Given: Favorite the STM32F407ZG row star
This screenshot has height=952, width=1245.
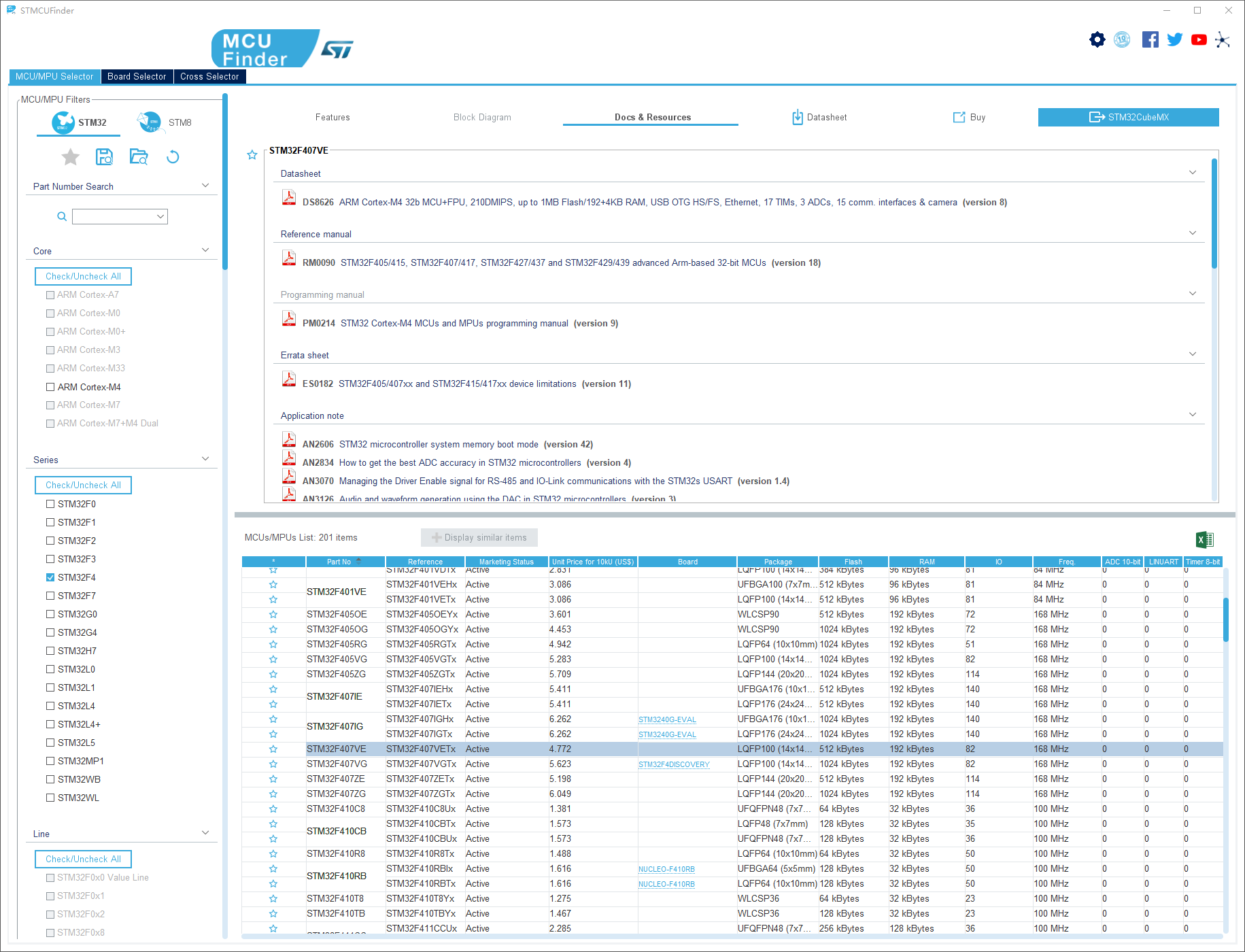Looking at the screenshot, I should pyautogui.click(x=273, y=794).
